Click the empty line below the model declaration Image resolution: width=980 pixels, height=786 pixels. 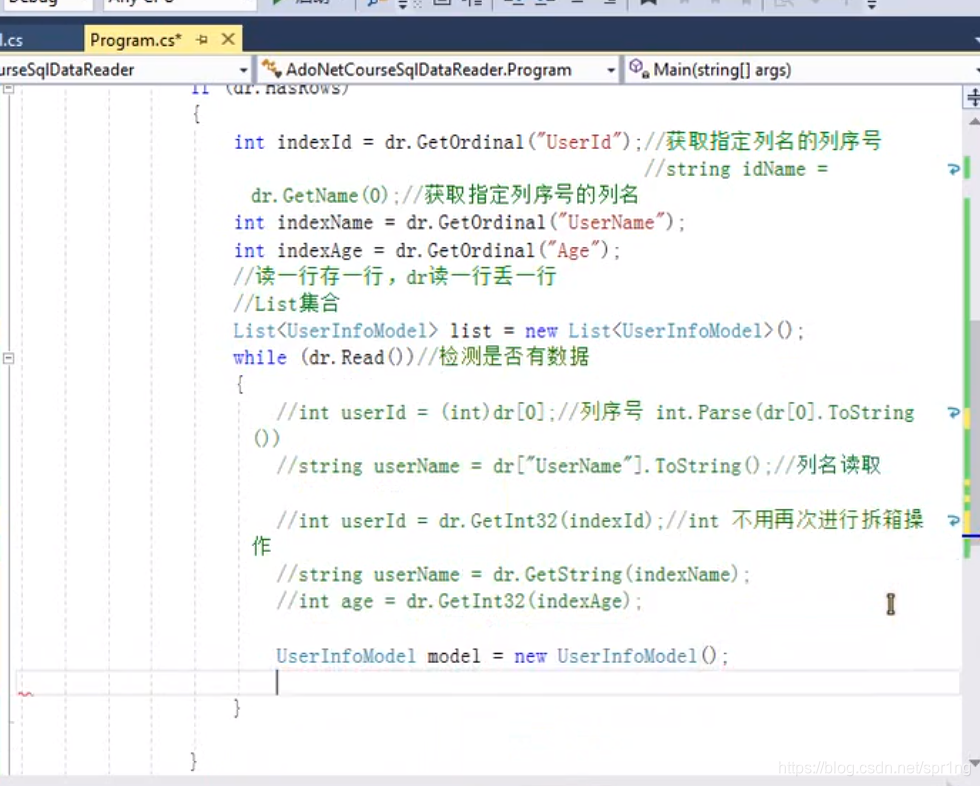click(488, 682)
